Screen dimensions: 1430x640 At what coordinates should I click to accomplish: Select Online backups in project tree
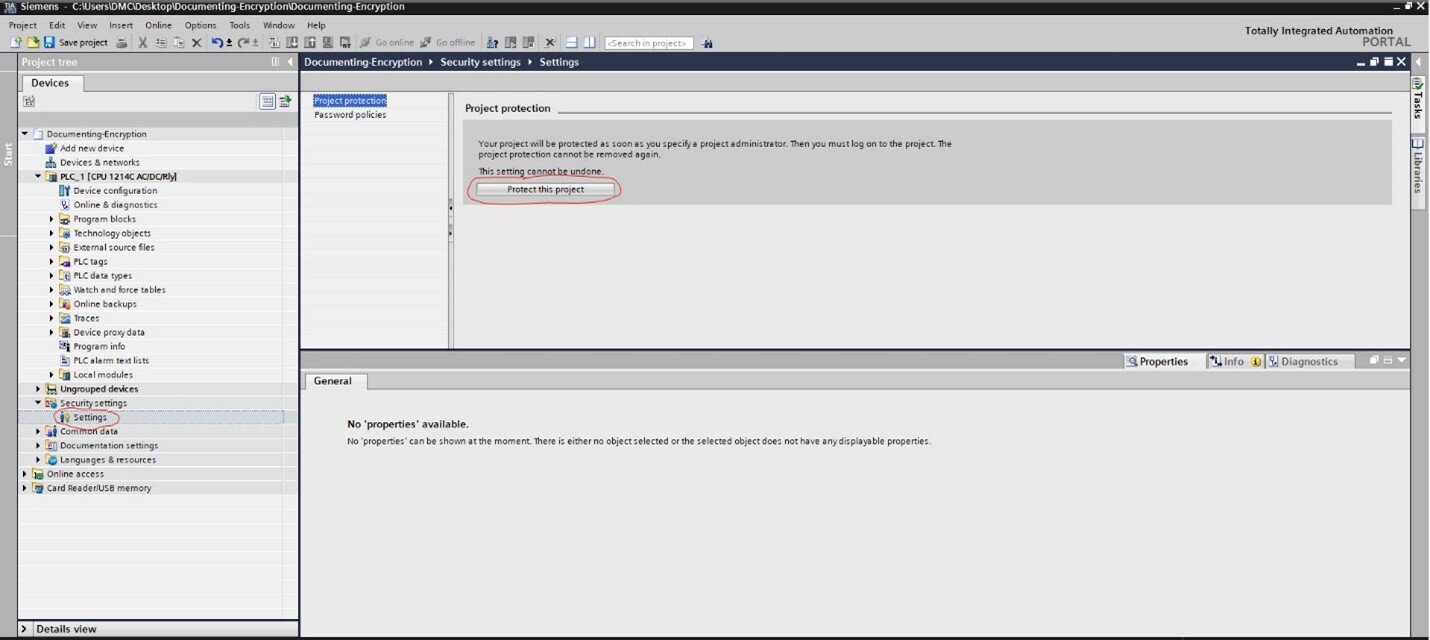105,304
